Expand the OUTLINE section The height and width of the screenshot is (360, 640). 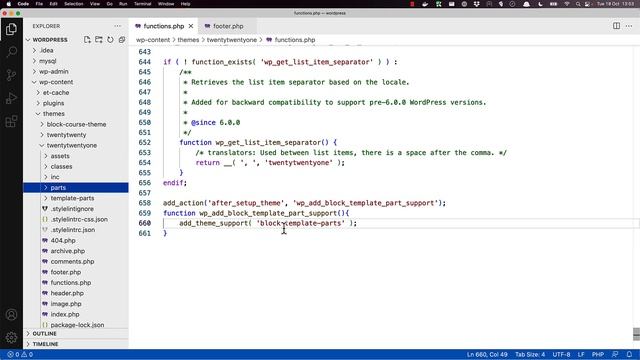click(x=76, y=333)
